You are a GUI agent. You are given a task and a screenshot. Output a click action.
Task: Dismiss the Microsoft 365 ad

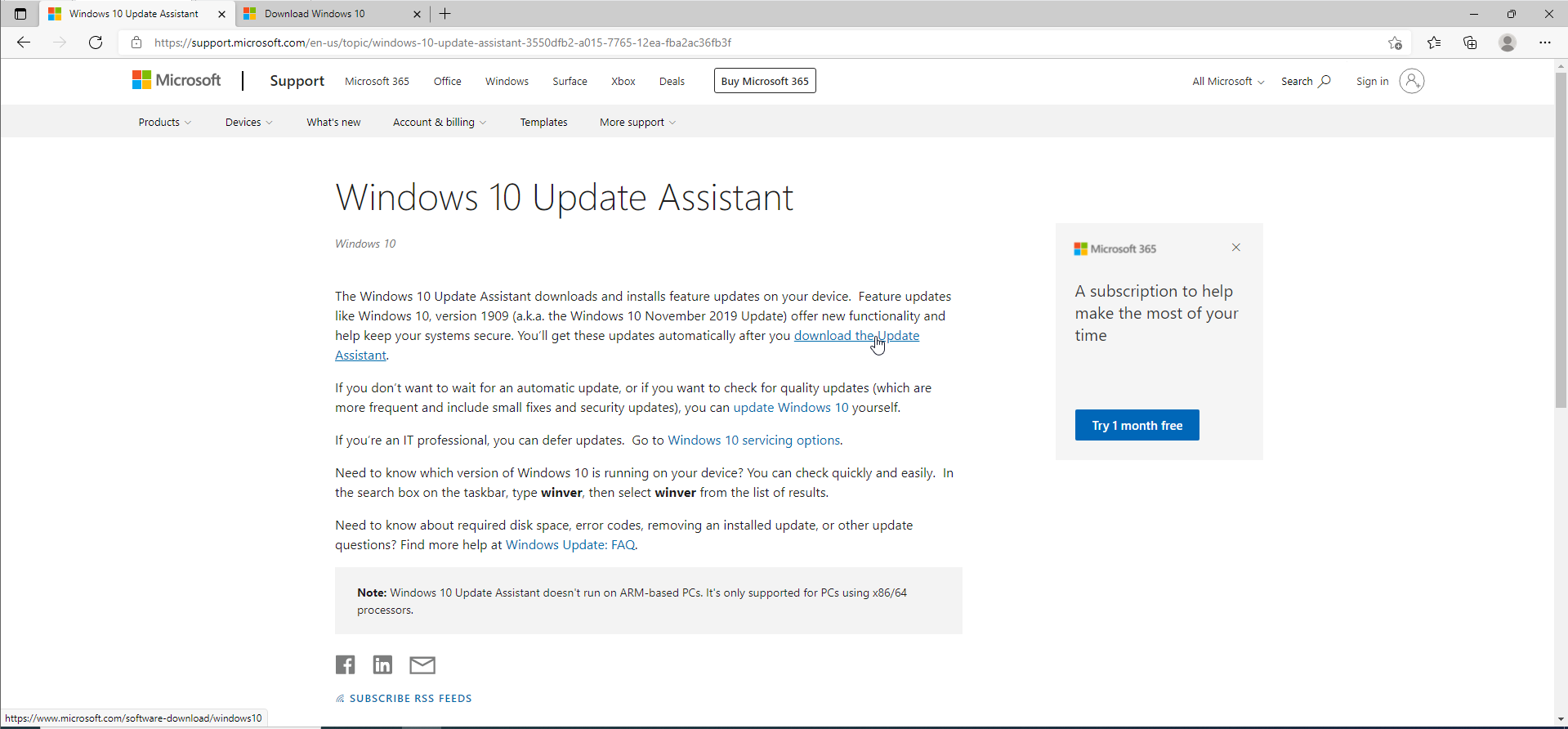coord(1236,248)
